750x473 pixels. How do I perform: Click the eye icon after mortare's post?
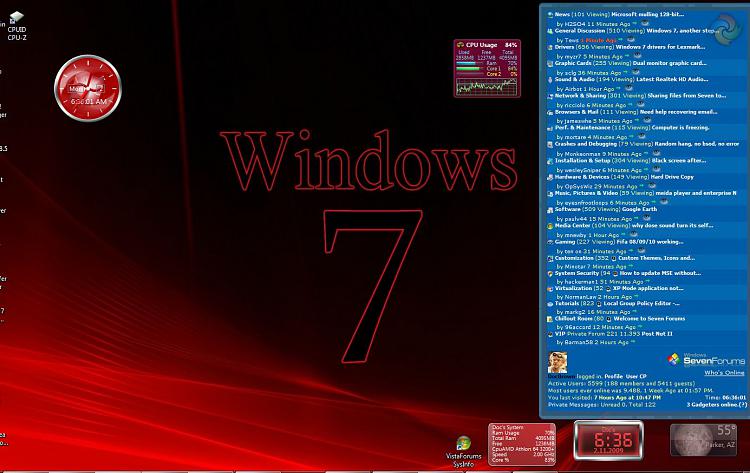pyautogui.click(x=642, y=136)
